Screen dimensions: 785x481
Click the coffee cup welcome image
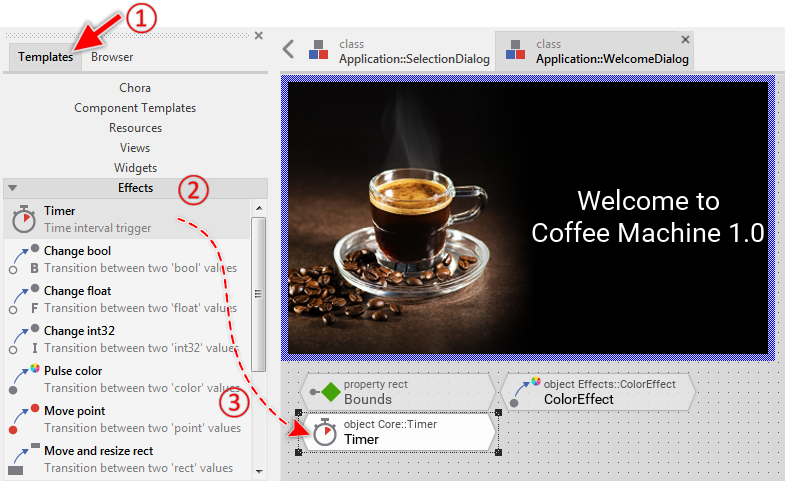[420, 220]
